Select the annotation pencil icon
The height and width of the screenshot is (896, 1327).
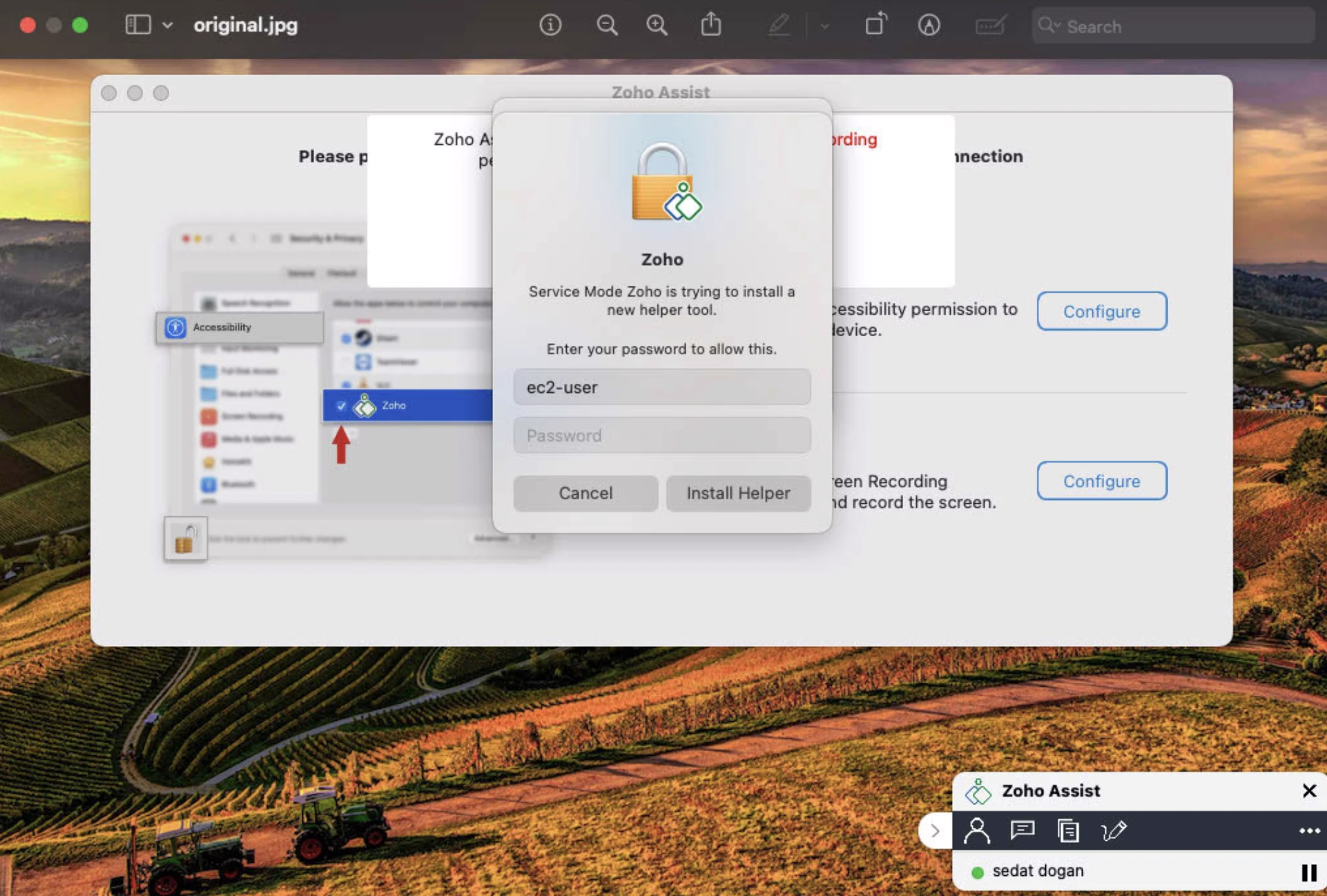click(x=1114, y=830)
